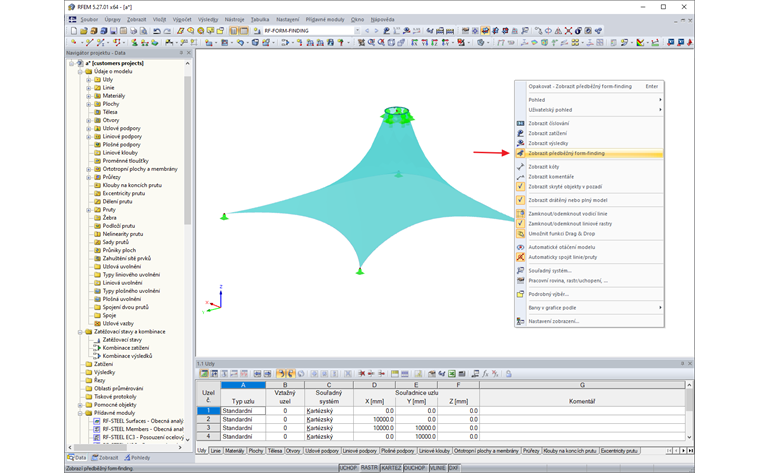
Task: Select column A header in table
Action: [243, 385]
